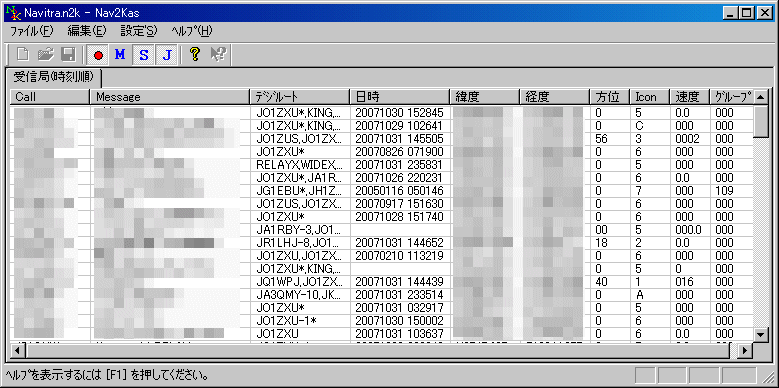Select the row dated 20071031 103637

pos(382,333)
